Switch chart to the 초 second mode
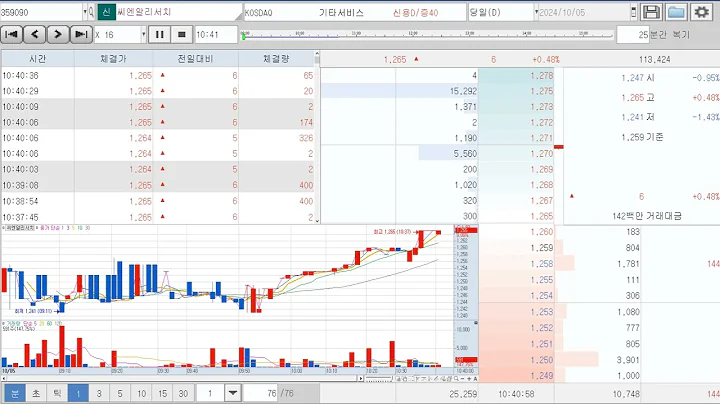 tap(36, 393)
